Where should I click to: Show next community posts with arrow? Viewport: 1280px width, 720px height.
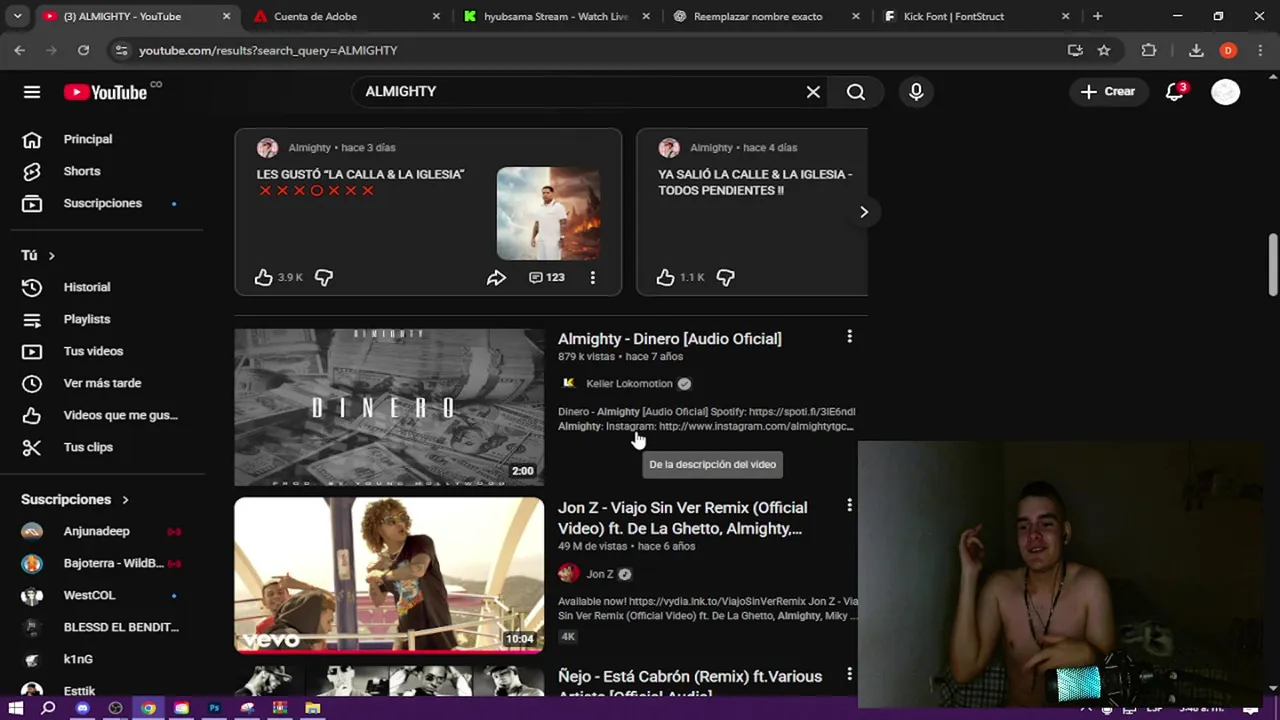pos(864,212)
